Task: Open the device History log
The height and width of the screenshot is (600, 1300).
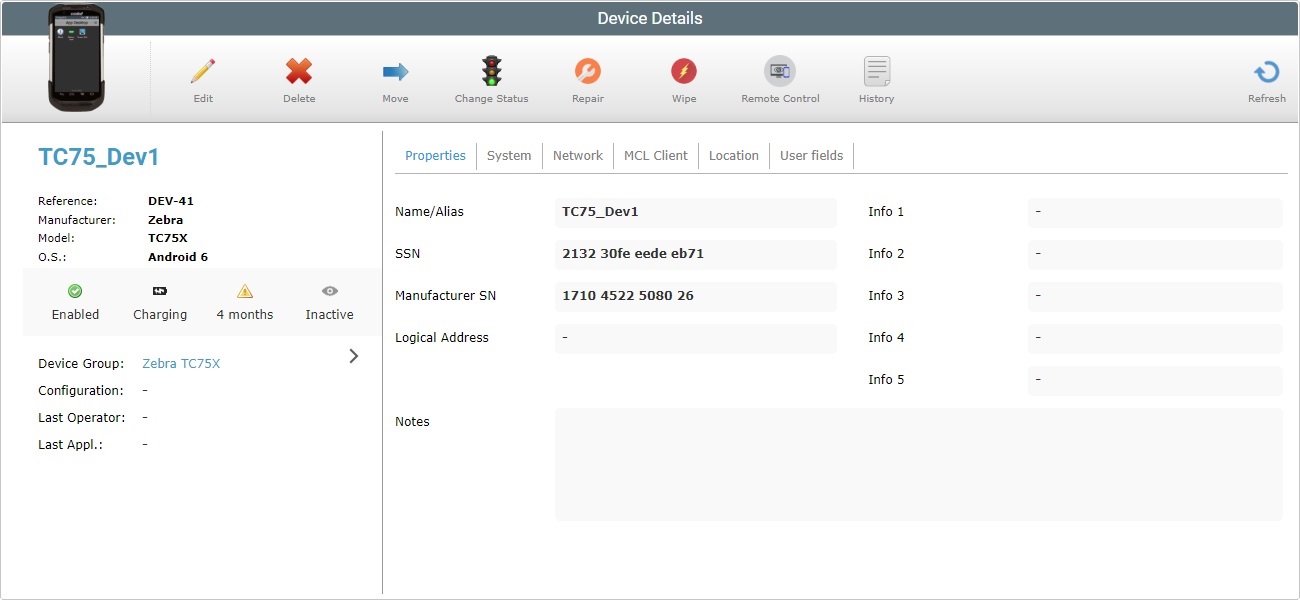Action: coord(875,80)
